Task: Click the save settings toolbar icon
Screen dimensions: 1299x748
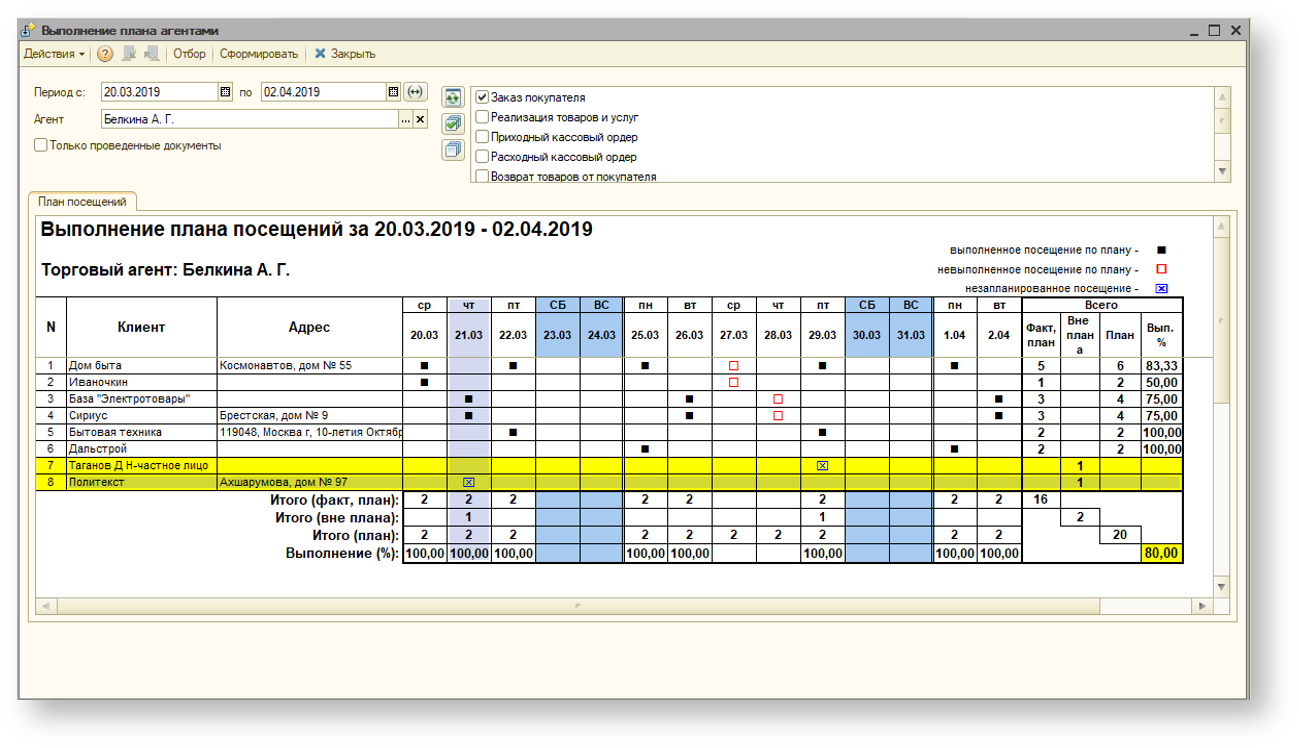Action: click(x=151, y=54)
